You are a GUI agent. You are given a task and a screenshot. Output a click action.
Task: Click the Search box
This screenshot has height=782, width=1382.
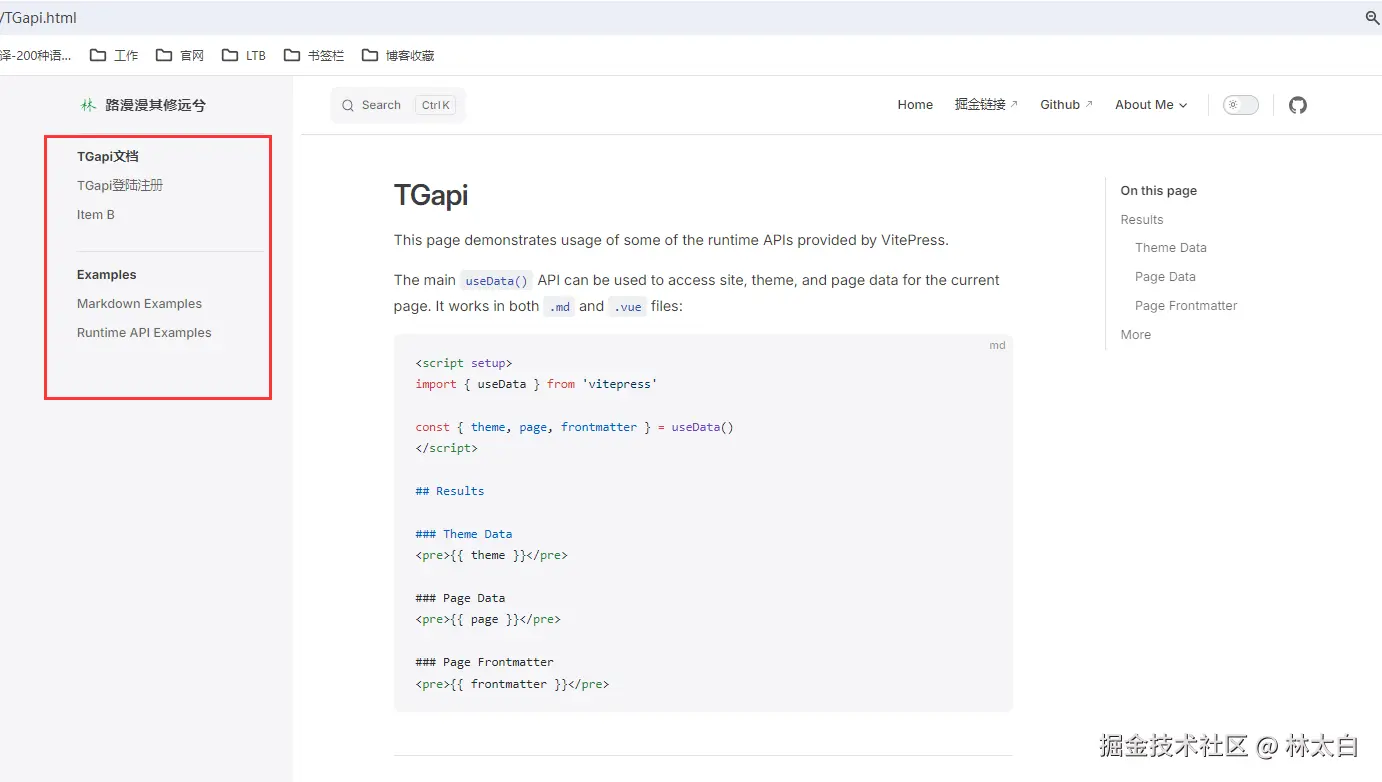397,105
